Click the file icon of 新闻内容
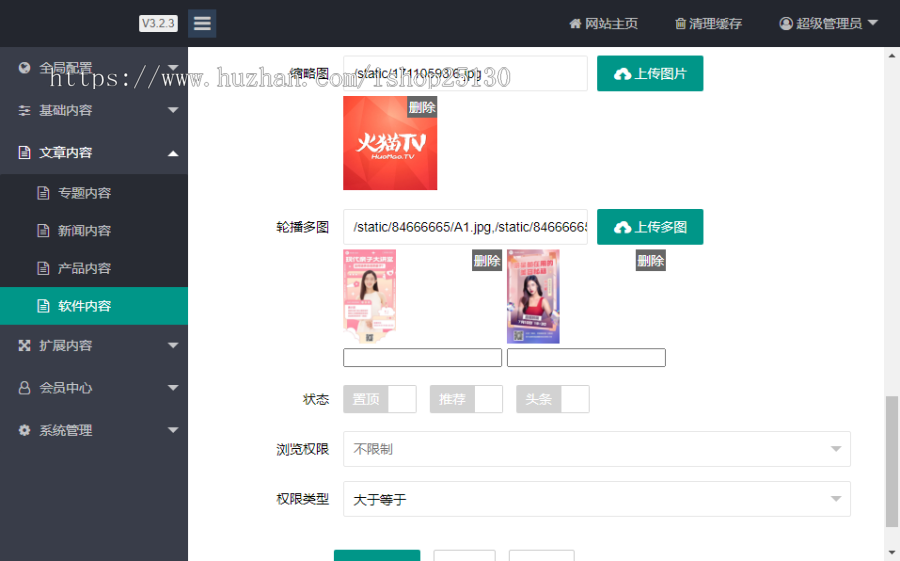The width and height of the screenshot is (900, 561). [43, 231]
